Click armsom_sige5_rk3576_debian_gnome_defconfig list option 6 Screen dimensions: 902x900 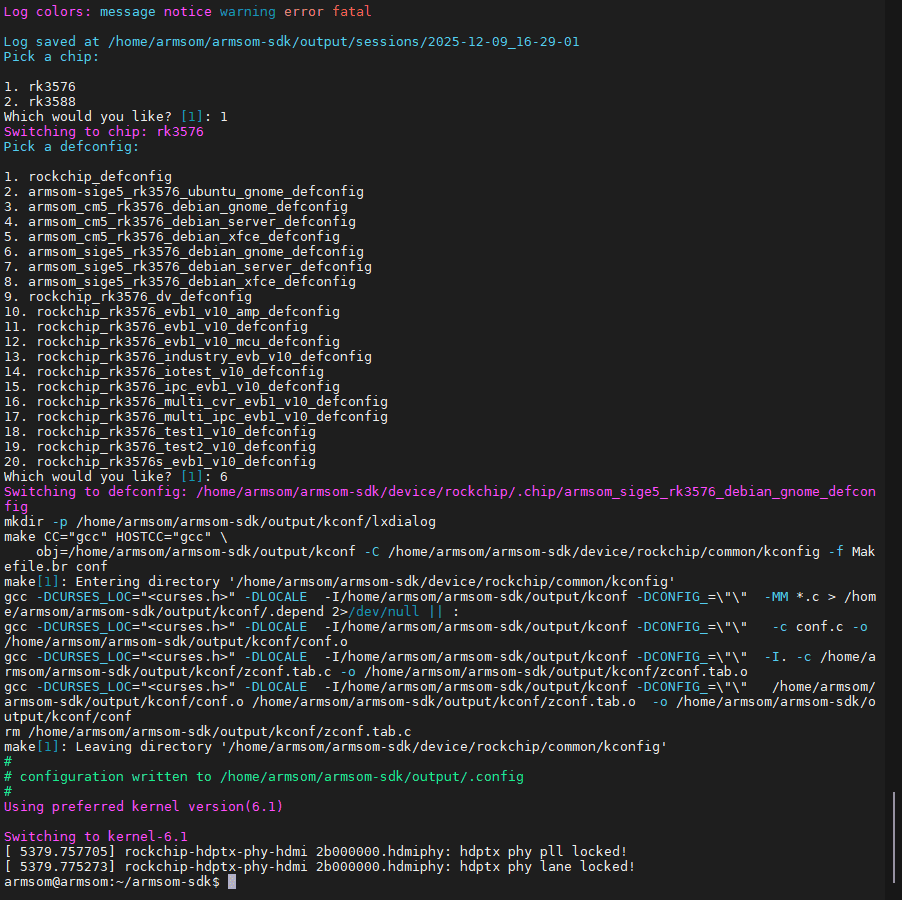point(196,252)
